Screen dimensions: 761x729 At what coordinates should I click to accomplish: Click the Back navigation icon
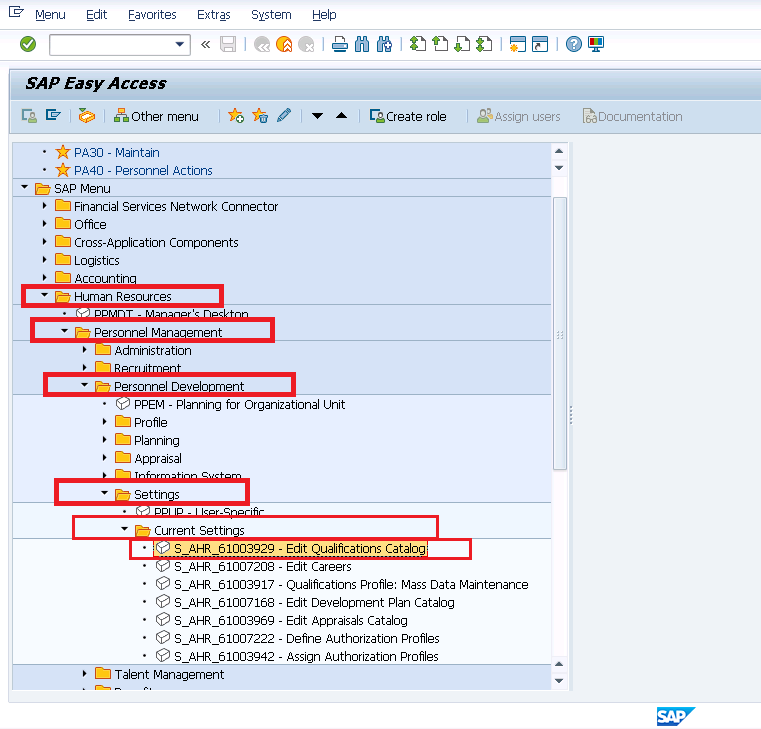262,44
